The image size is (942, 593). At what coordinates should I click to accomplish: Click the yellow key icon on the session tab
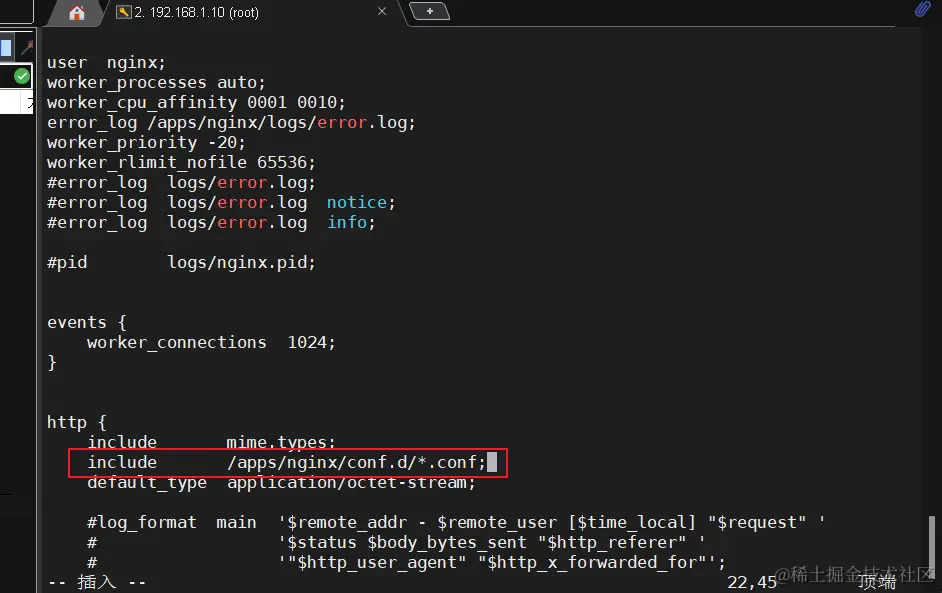(x=124, y=12)
